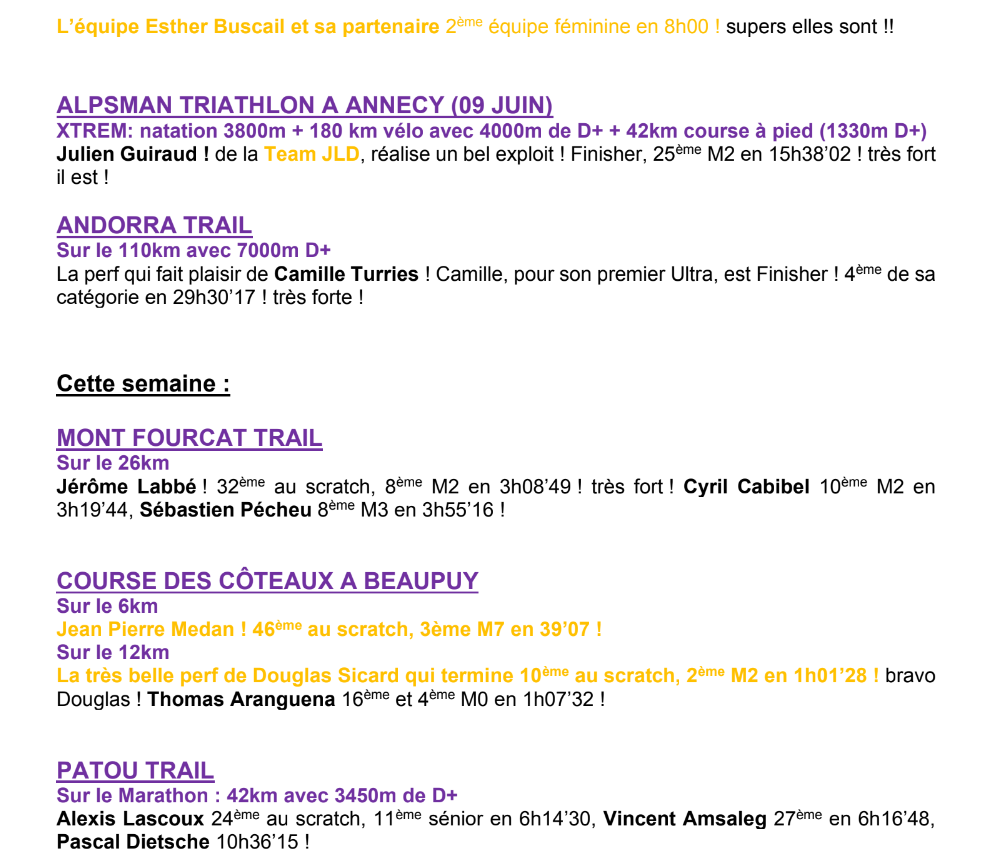Screen dimensions: 990x854
Task: Click the name 'Camille Turries'
Action: pos(347,275)
